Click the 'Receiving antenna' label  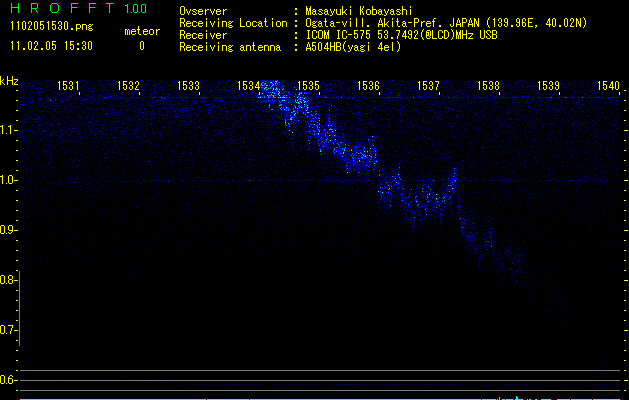[230, 47]
